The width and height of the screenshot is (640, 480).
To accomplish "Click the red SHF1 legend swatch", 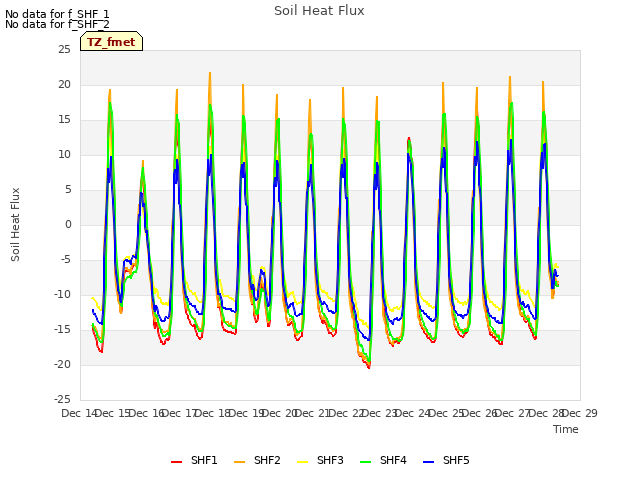I will pos(176,462).
